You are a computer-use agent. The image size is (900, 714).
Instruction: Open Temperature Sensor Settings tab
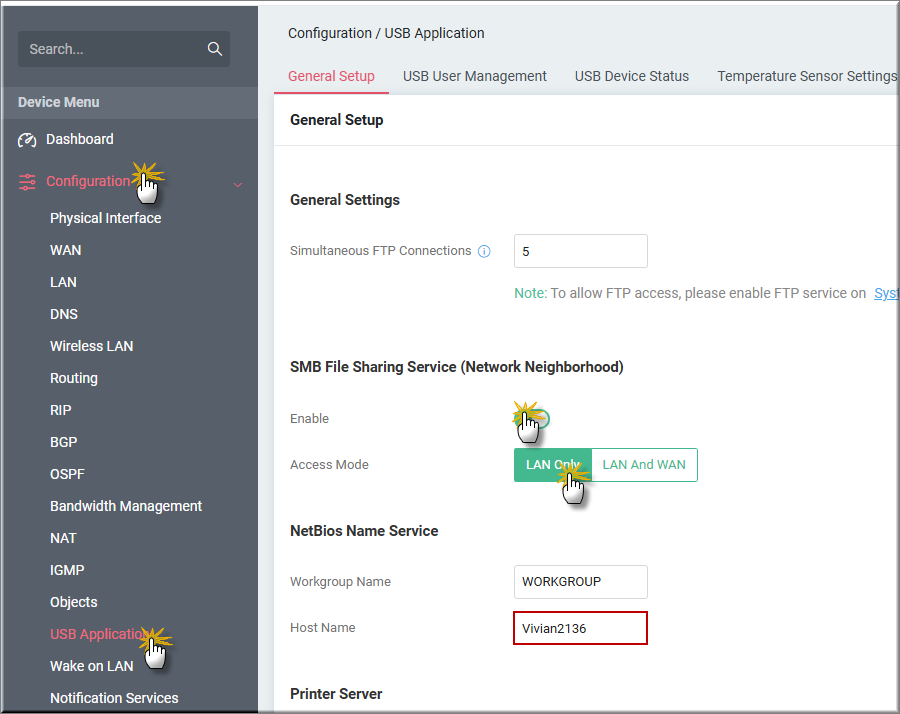point(806,76)
